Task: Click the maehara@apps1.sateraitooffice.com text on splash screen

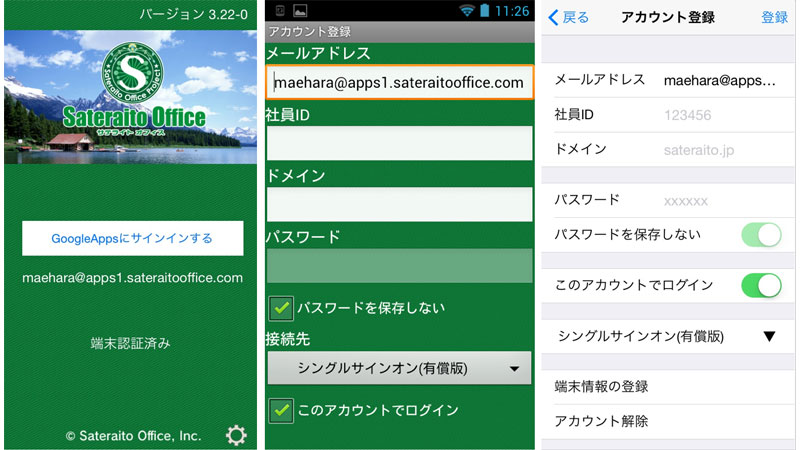Action: pos(133,278)
